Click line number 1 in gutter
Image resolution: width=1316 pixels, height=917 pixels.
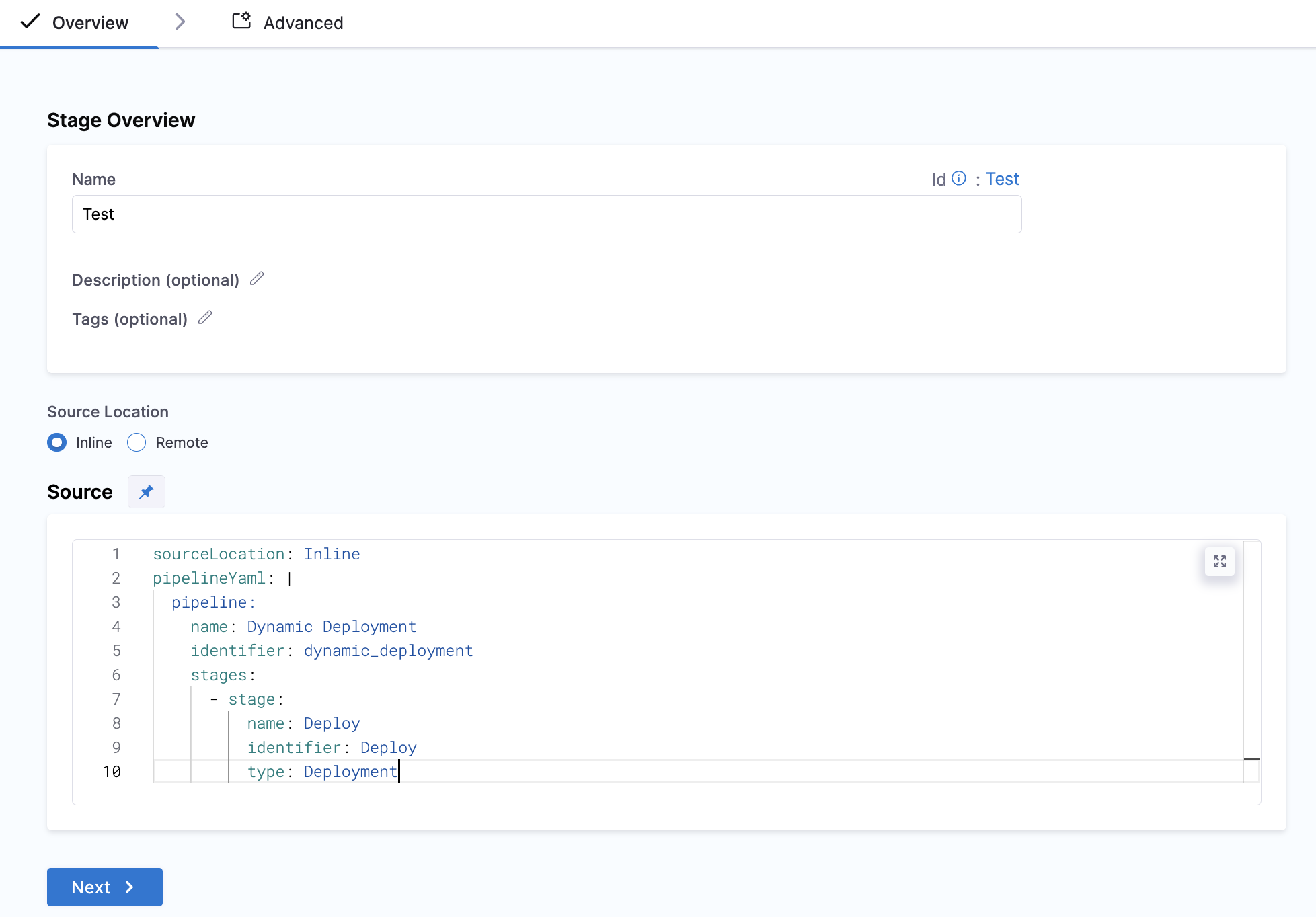point(116,554)
